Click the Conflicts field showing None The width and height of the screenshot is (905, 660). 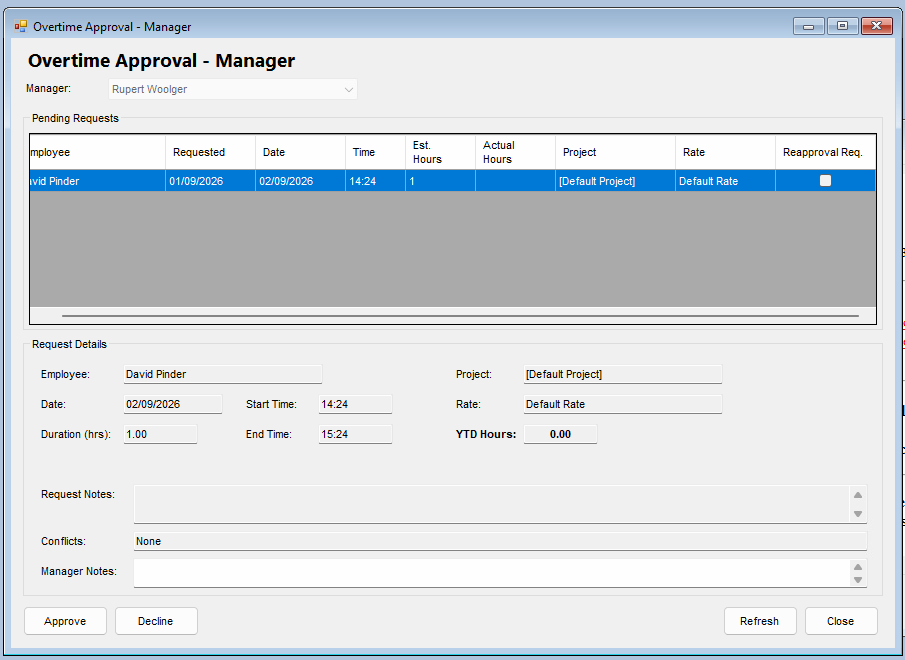click(500, 541)
